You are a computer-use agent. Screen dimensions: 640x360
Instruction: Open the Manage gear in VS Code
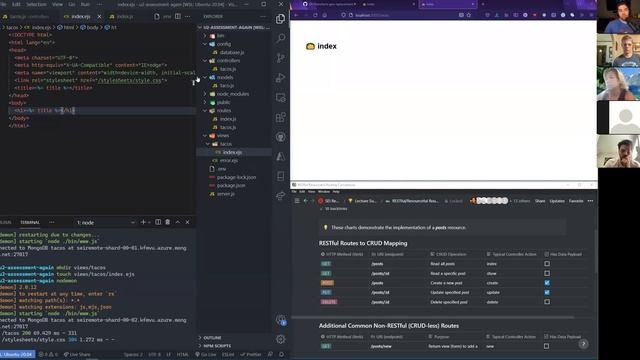pos(280,339)
